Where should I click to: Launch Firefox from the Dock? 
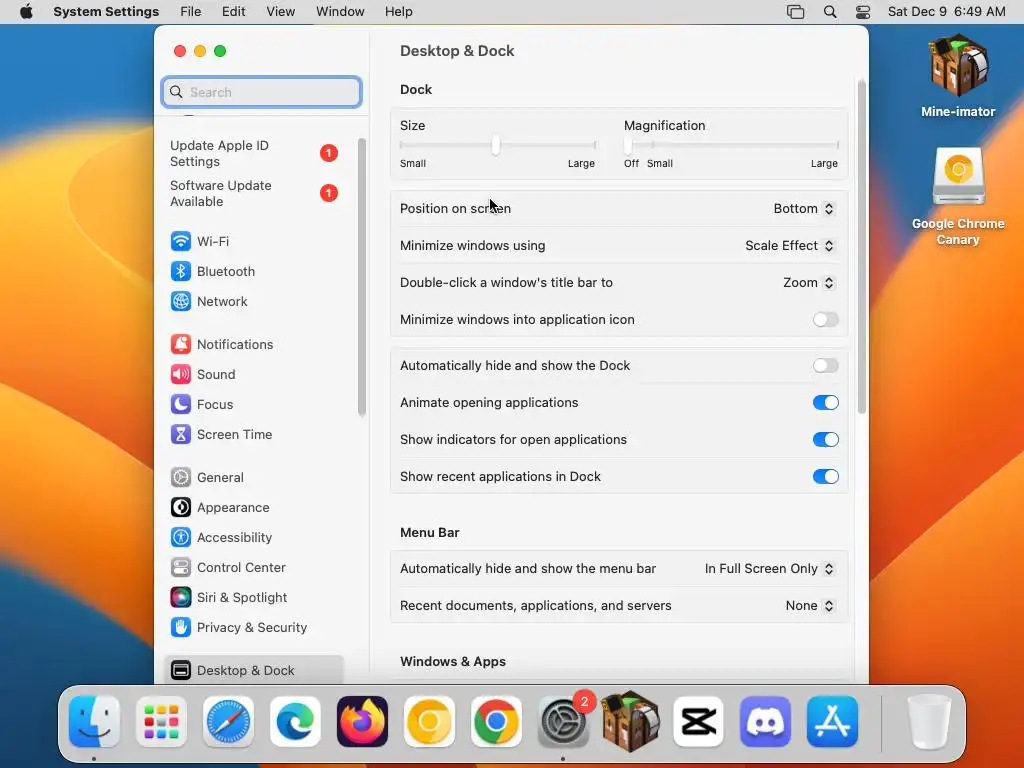(x=362, y=722)
